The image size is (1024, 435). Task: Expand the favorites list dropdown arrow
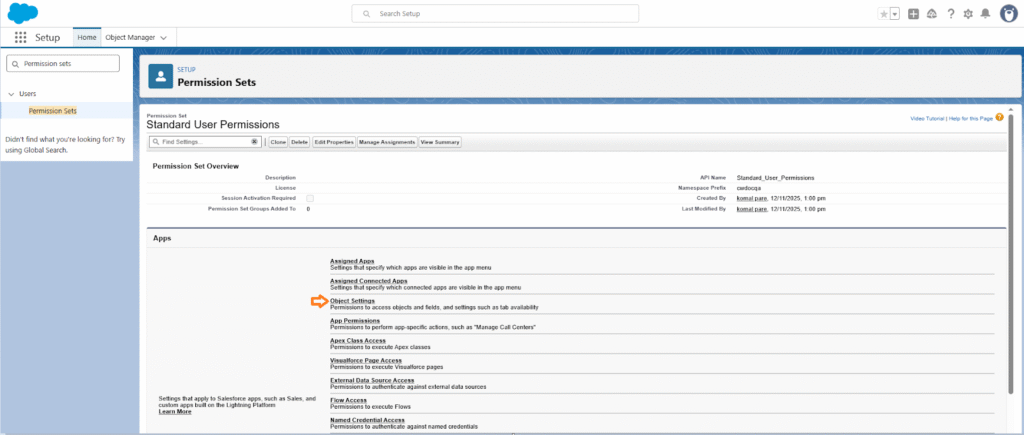894,14
